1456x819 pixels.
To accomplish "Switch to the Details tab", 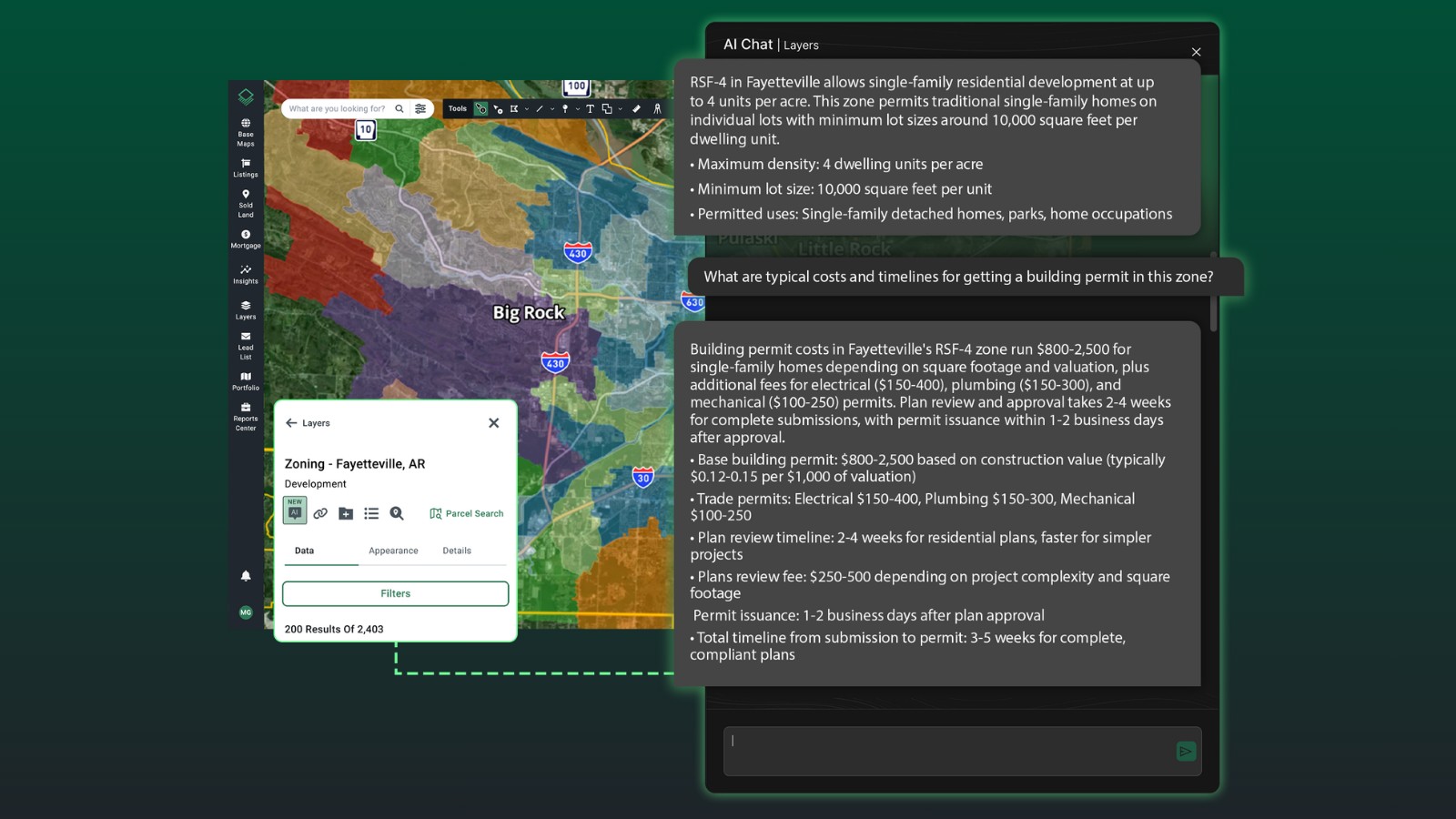I will point(457,551).
